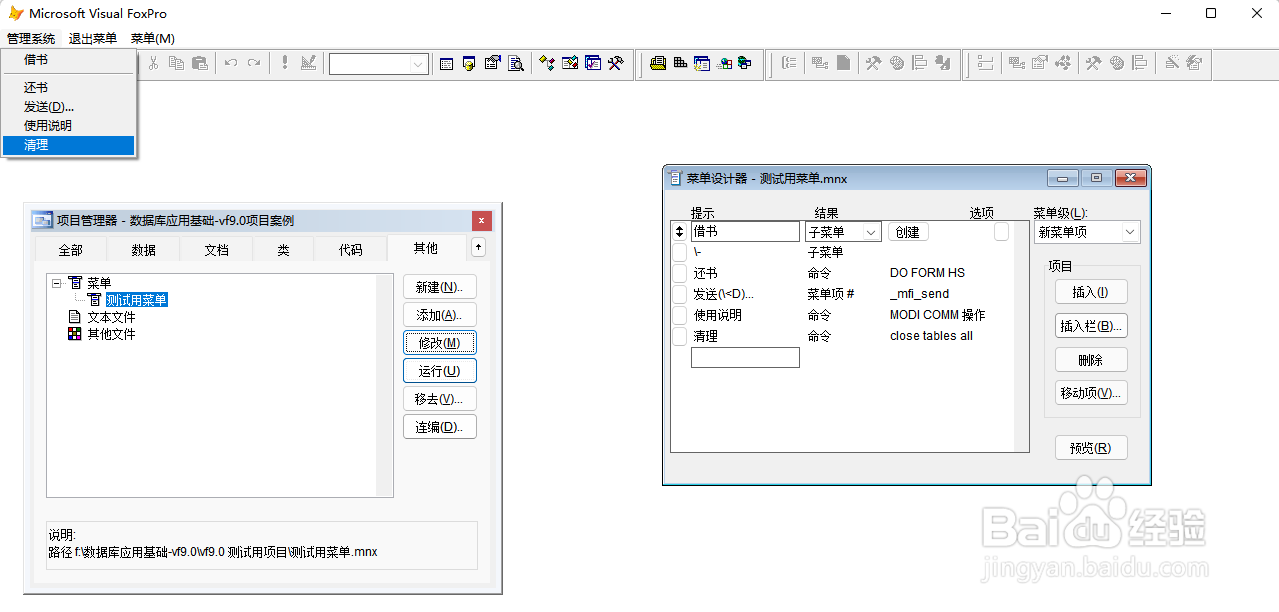Click the mover button beside 发送(\<D)... row
Image resolution: width=1279 pixels, height=612 pixels.
680,294
